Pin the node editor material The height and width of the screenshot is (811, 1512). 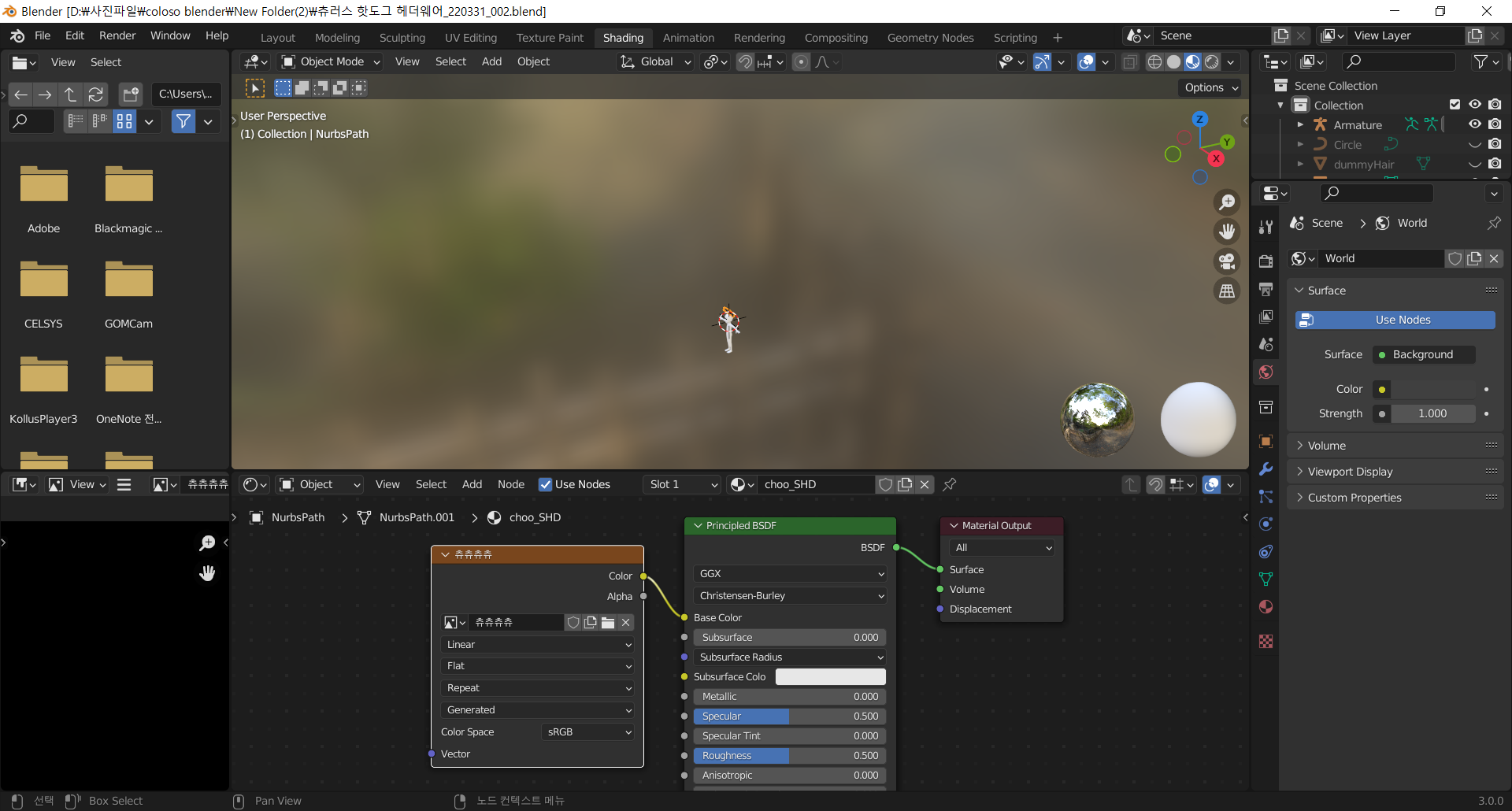click(x=950, y=484)
